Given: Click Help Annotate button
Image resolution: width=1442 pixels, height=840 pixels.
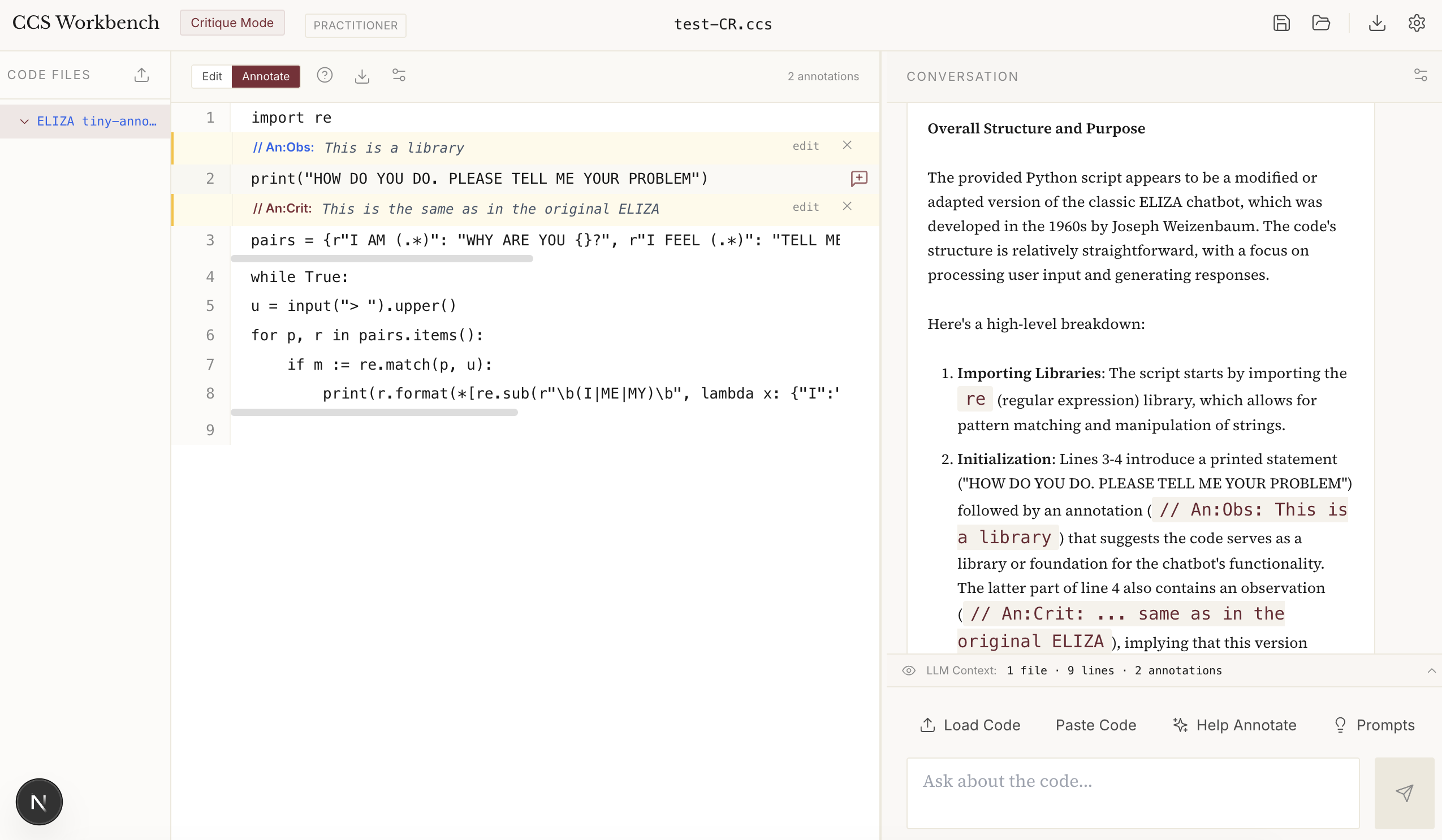Looking at the screenshot, I should pyautogui.click(x=1234, y=725).
